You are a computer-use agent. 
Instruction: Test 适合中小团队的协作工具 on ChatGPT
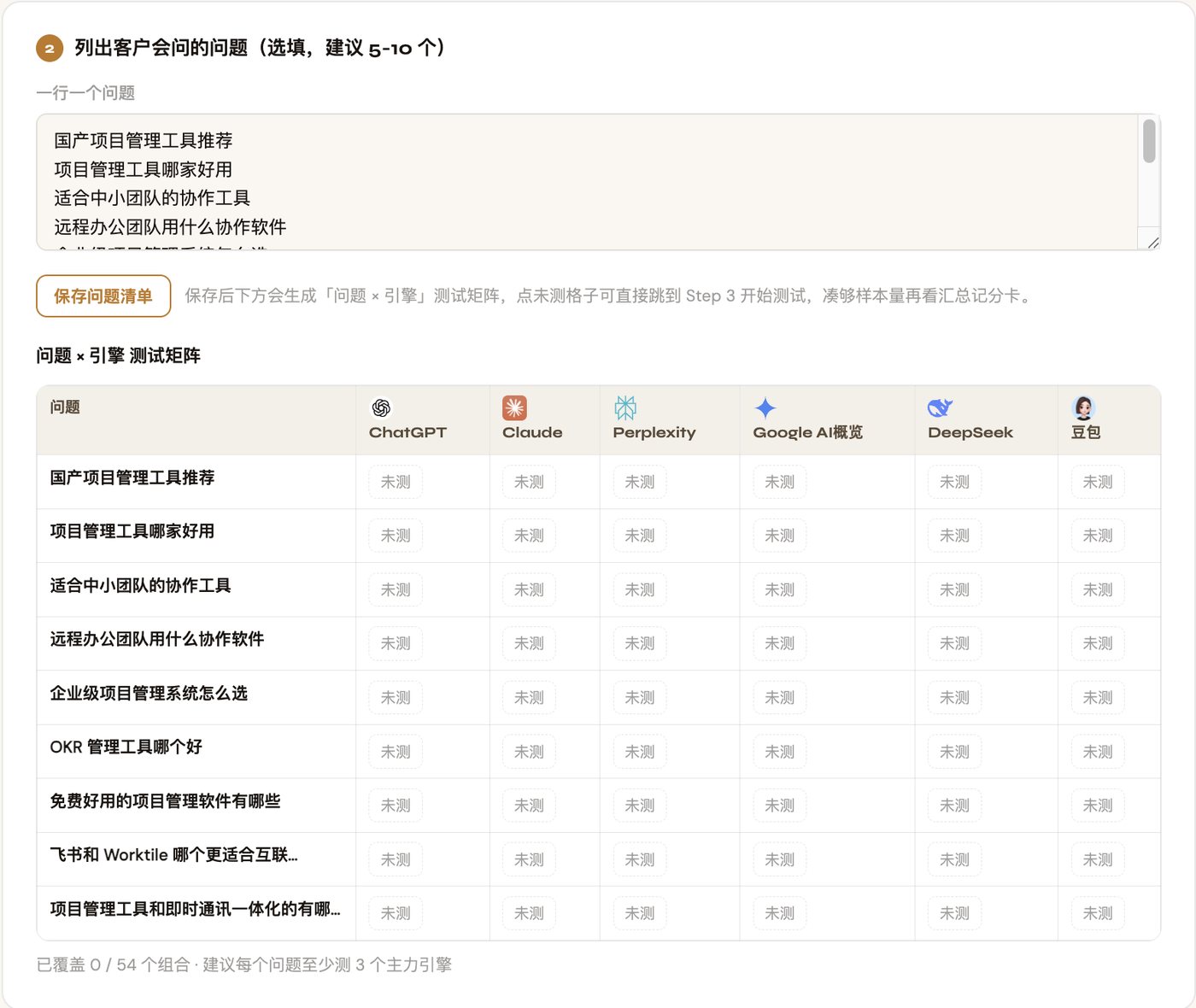click(x=396, y=589)
